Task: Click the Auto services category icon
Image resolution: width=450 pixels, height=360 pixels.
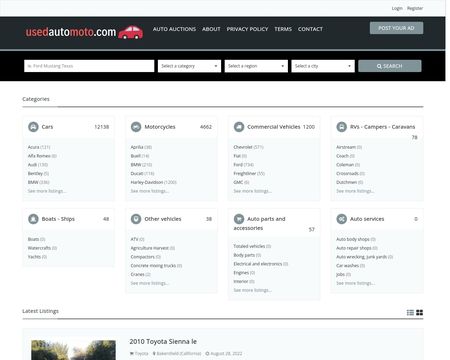Action: click(x=342, y=219)
